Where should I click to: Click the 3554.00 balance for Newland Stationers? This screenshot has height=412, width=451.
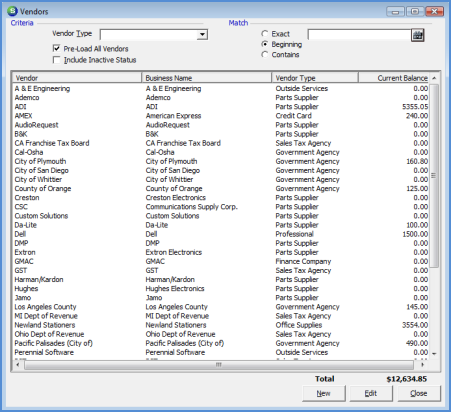[415, 325]
